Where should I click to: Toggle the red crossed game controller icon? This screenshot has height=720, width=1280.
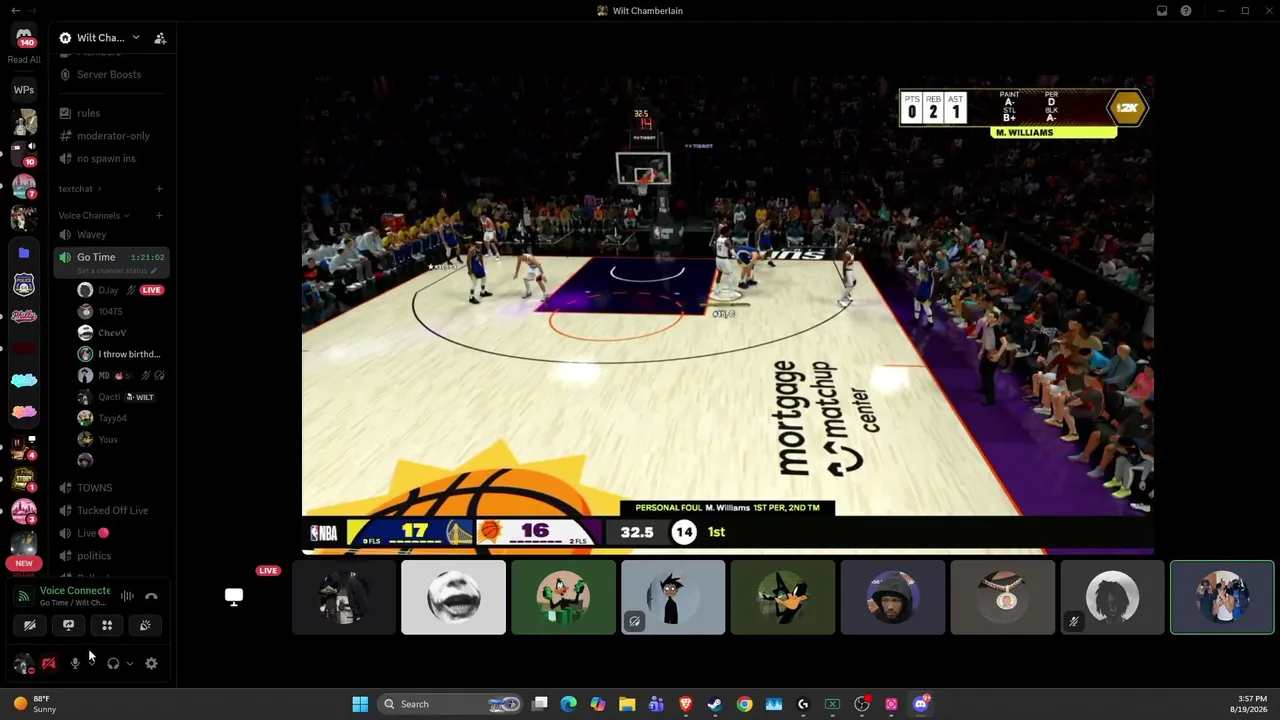coord(48,663)
